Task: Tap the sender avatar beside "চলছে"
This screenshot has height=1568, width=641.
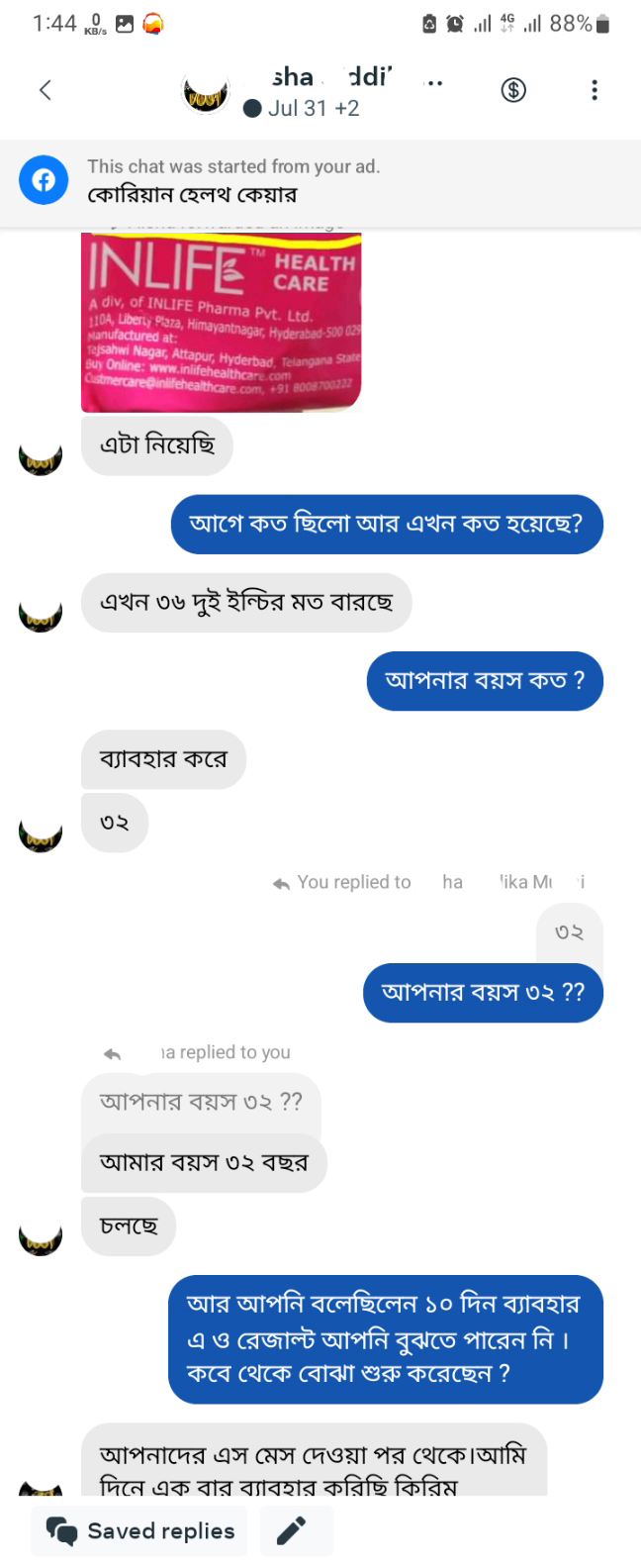Action: 41,1235
